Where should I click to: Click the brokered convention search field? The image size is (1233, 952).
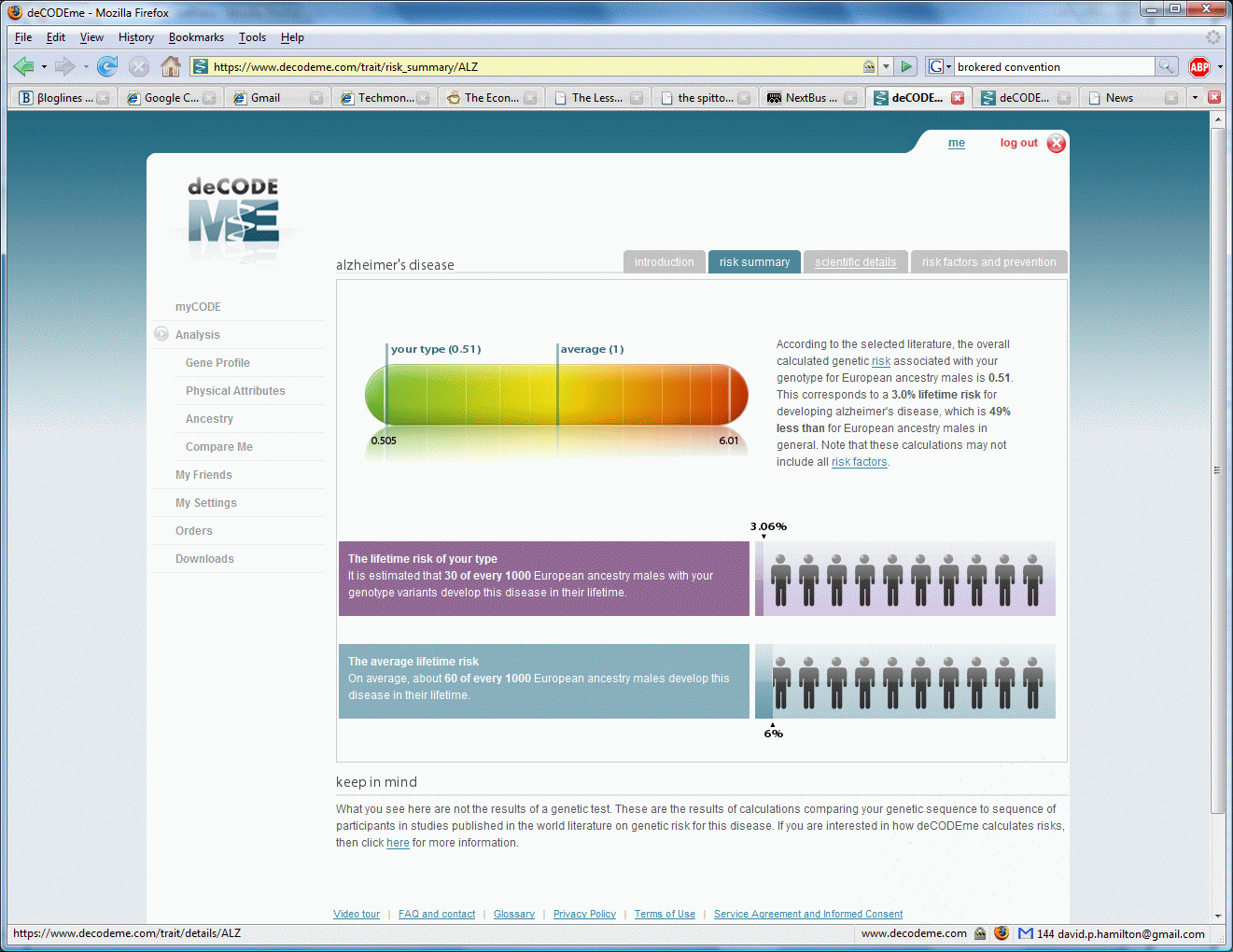pos(1054,66)
